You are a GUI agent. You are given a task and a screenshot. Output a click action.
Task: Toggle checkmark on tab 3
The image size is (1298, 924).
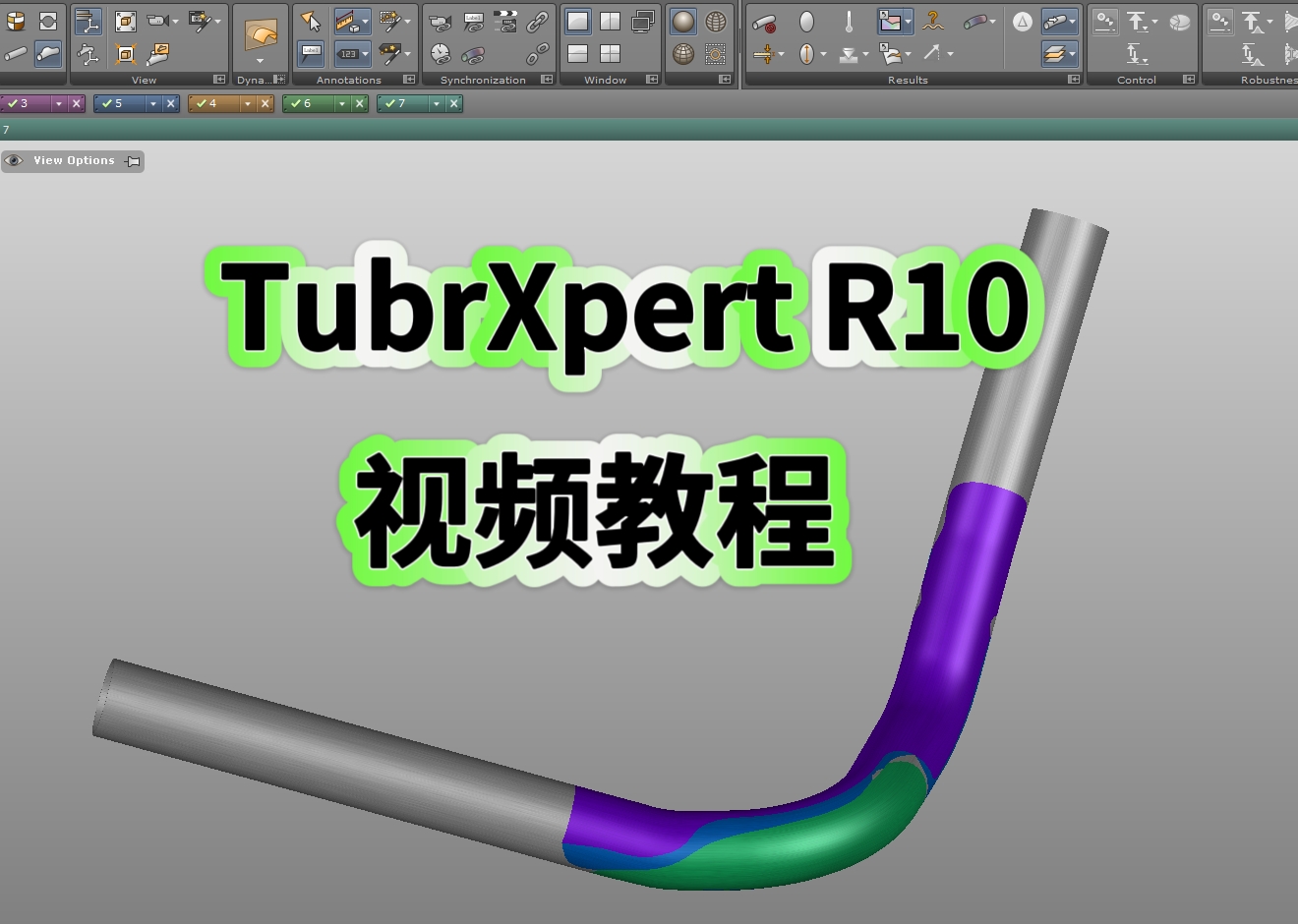click(x=12, y=103)
